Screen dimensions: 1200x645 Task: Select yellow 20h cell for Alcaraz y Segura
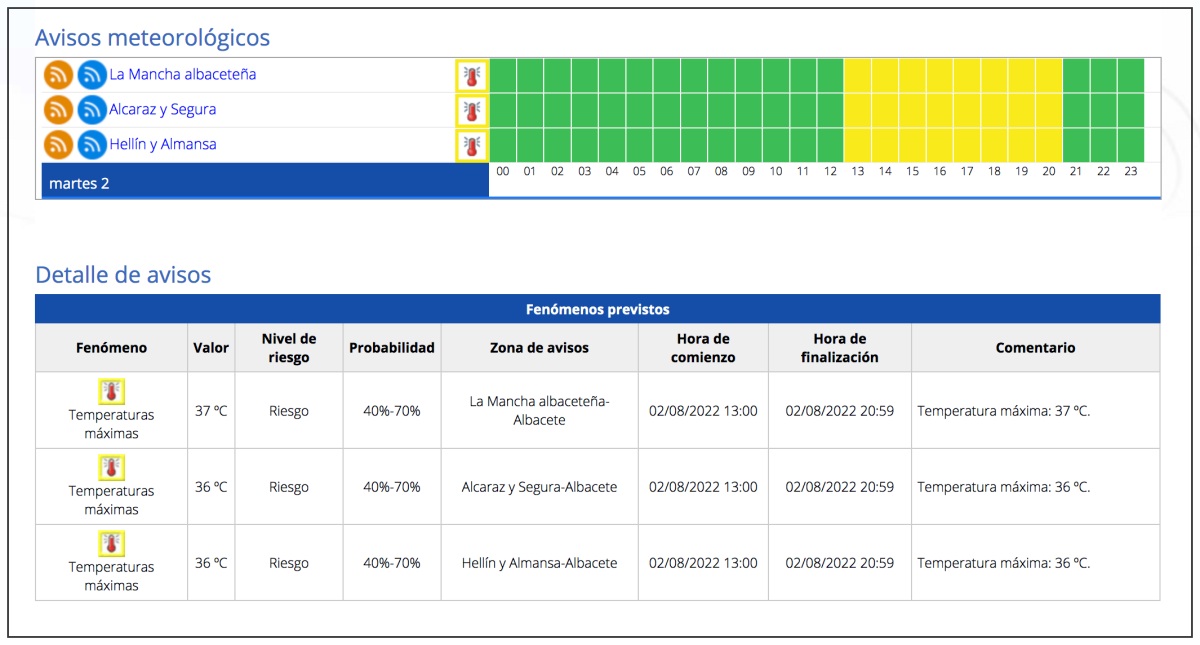[1048, 110]
